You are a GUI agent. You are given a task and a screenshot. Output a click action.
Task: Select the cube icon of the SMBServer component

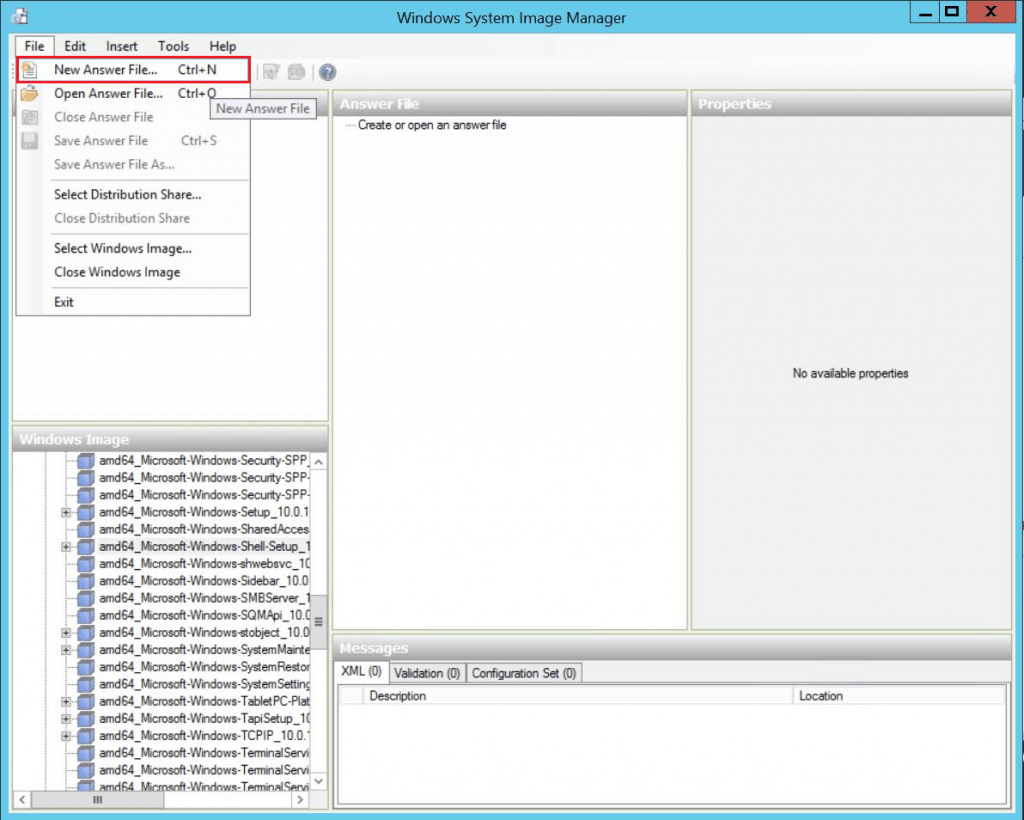click(x=86, y=598)
